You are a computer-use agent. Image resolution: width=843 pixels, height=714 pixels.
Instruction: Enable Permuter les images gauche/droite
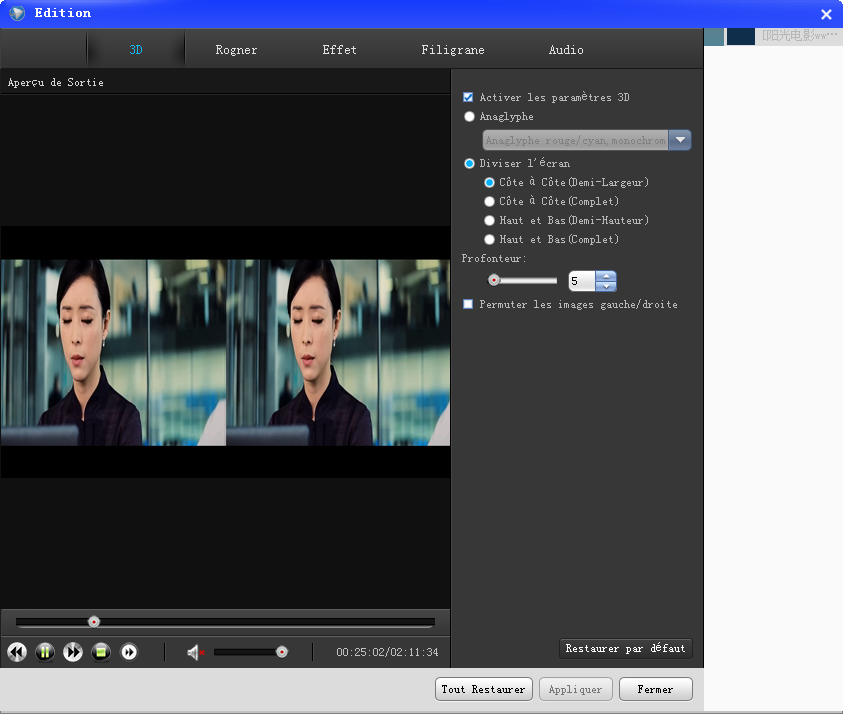(x=468, y=304)
